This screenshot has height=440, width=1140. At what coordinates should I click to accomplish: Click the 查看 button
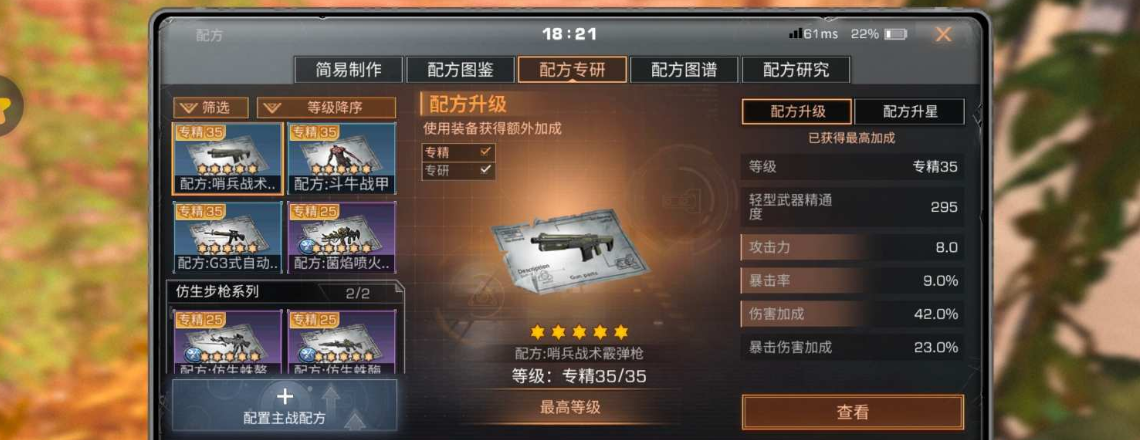853,412
